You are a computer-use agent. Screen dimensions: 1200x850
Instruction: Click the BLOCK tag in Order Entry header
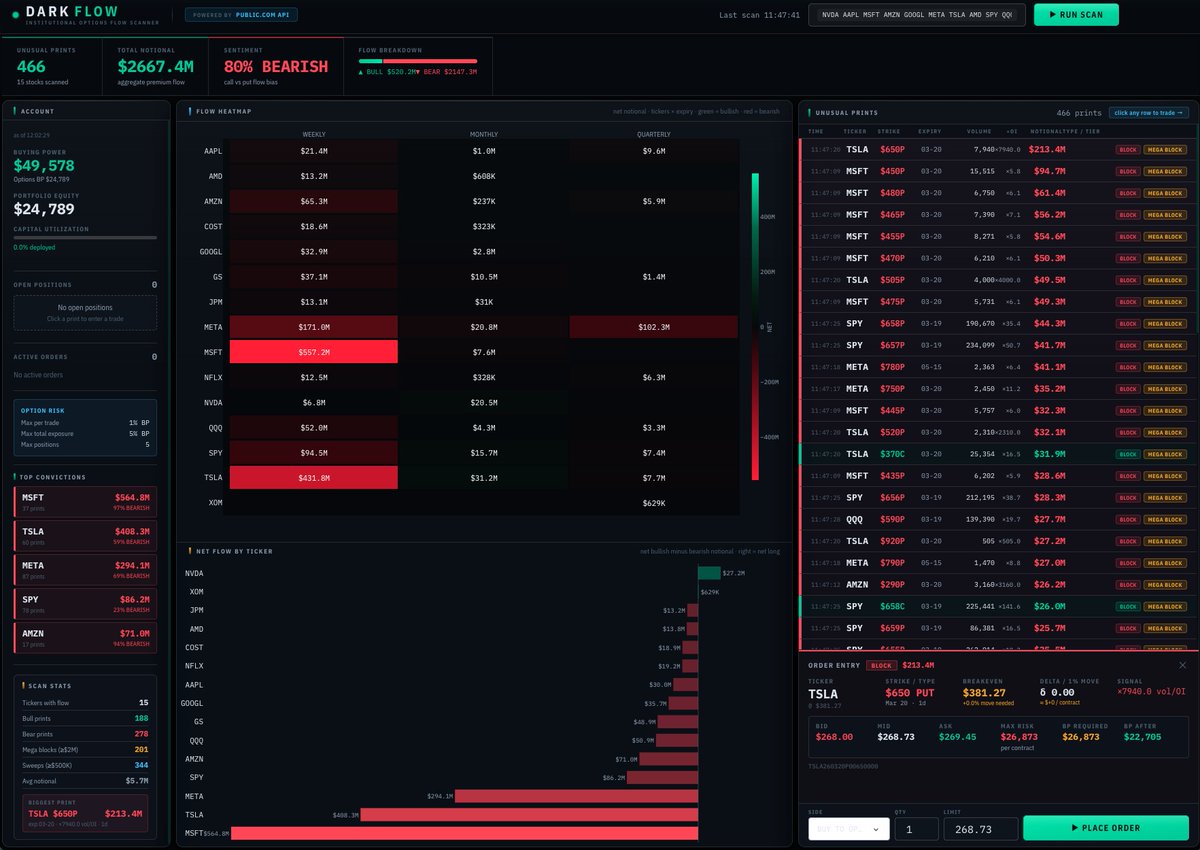point(881,665)
